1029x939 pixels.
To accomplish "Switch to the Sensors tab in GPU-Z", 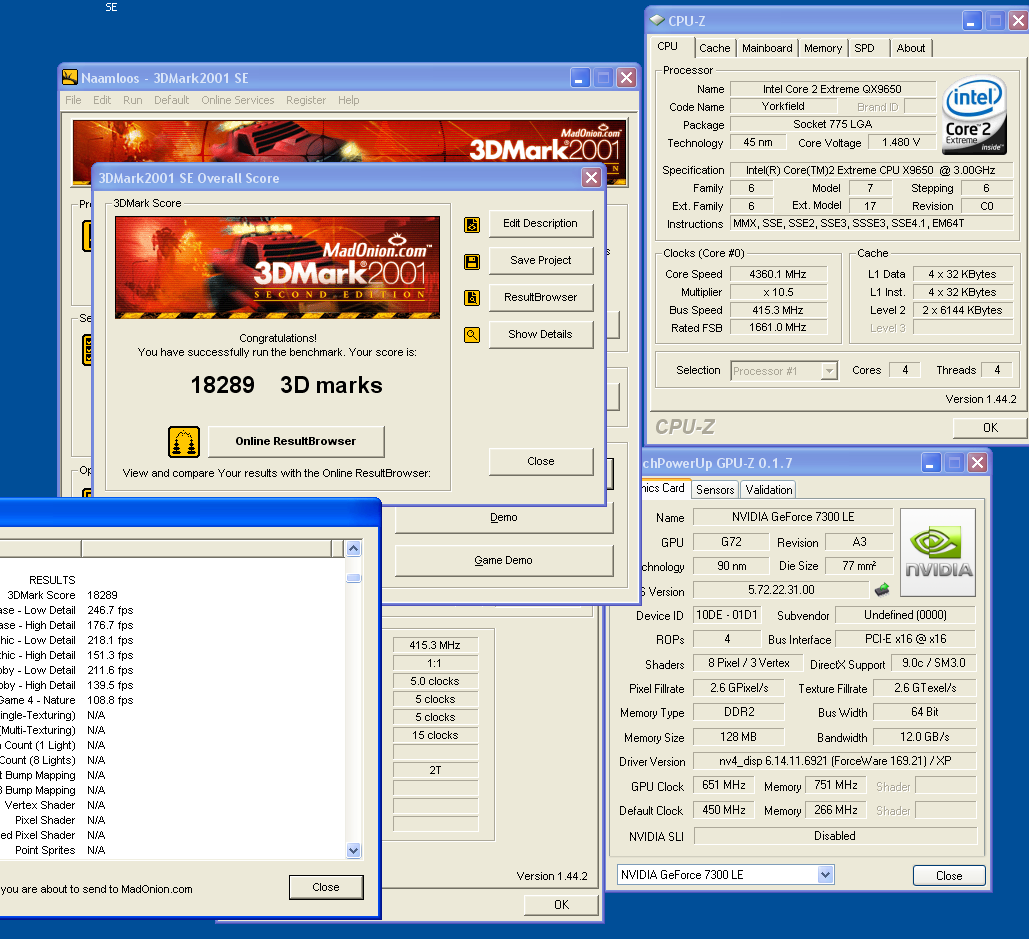I will pos(715,490).
